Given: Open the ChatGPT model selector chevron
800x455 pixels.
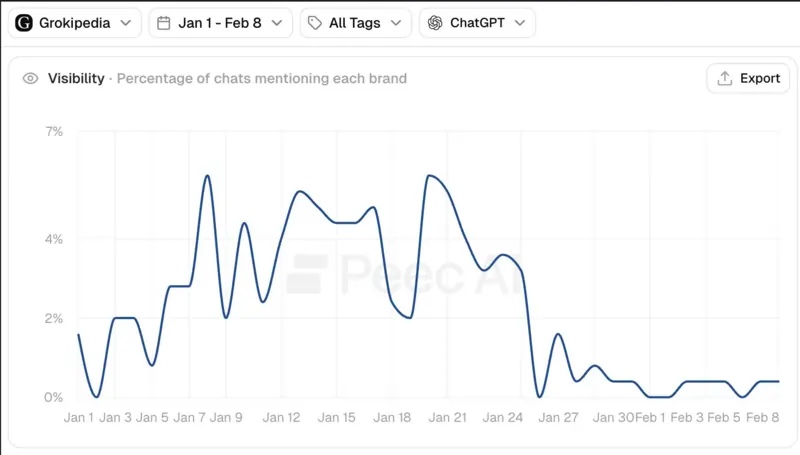Looking at the screenshot, I should tap(519, 23).
